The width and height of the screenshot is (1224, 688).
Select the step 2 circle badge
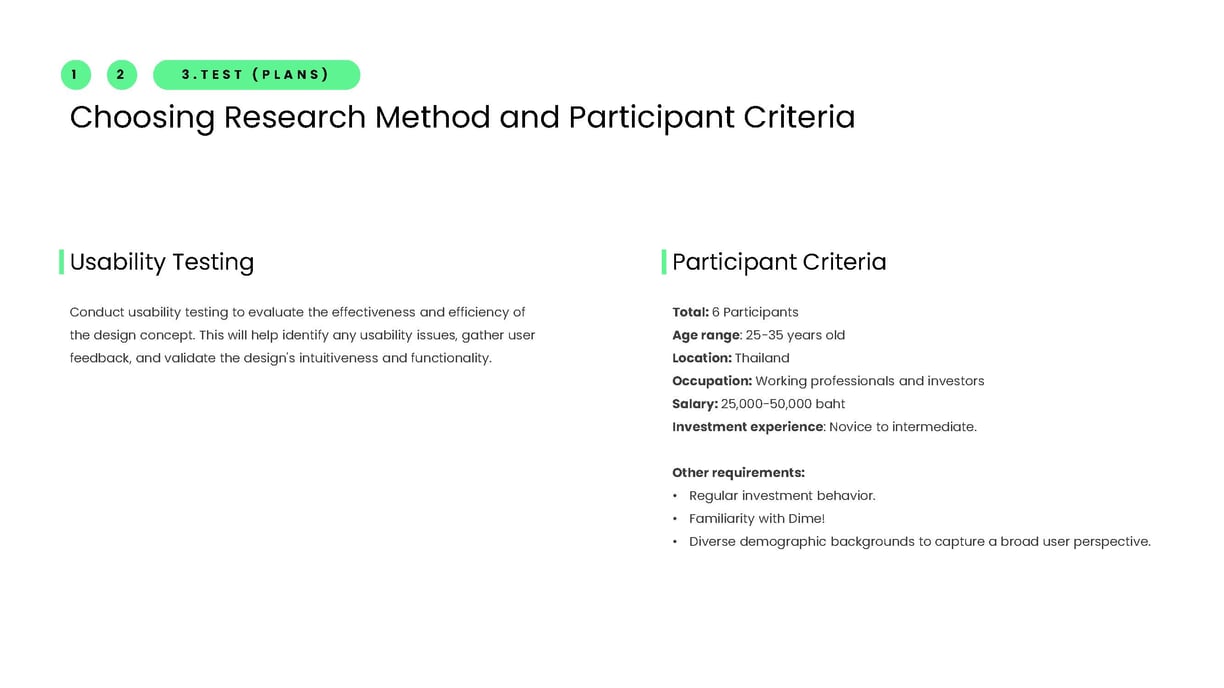click(122, 75)
